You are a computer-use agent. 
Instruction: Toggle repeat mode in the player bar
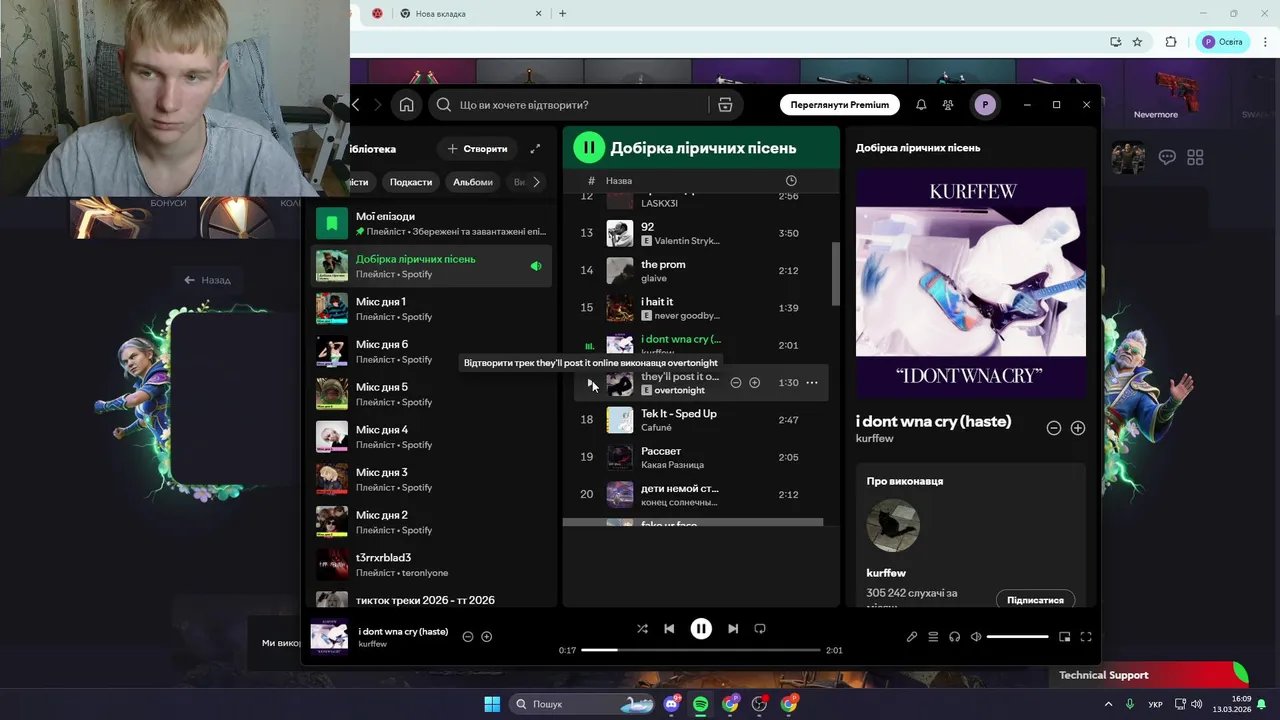click(760, 629)
